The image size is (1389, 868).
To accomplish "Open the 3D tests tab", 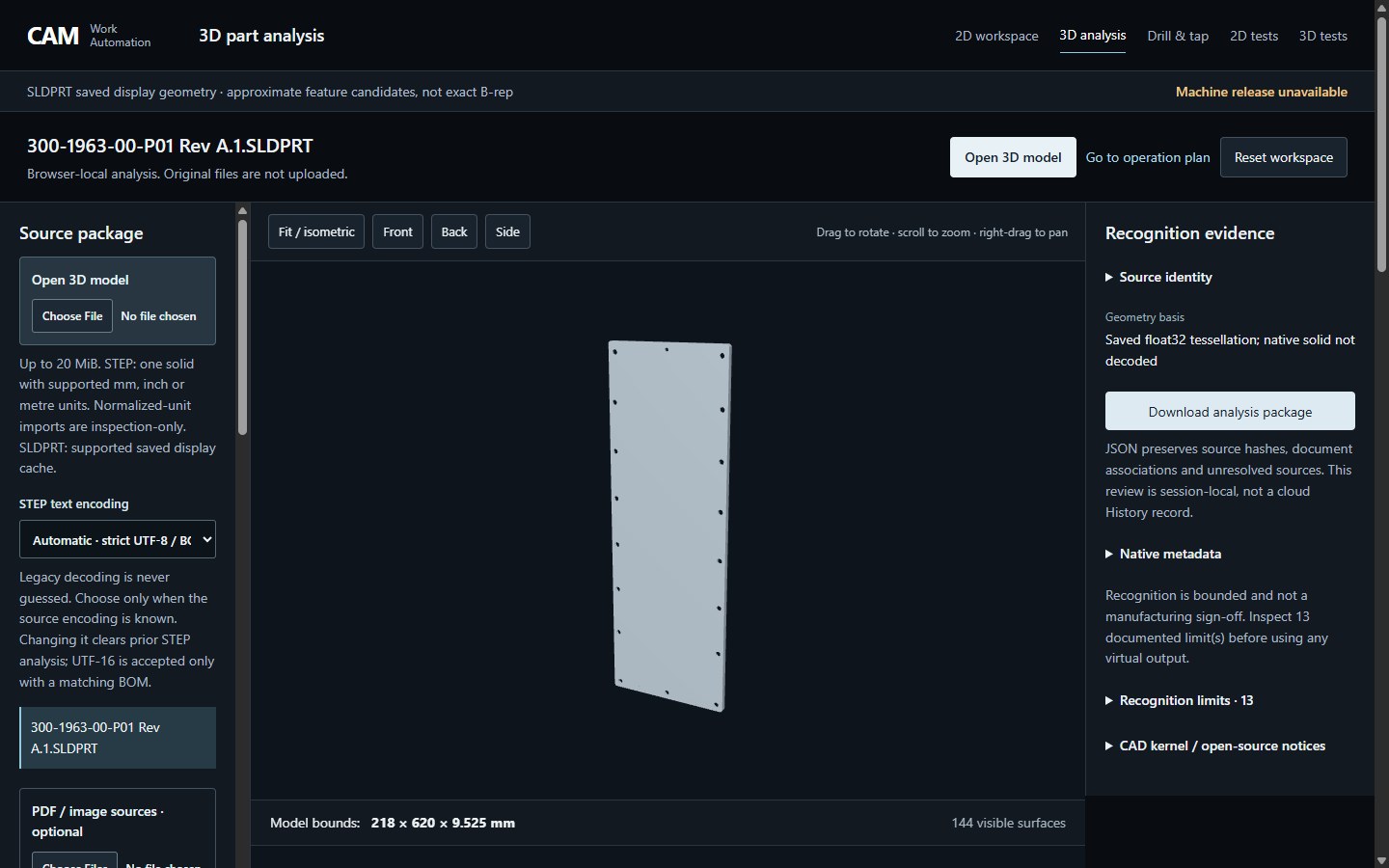I will point(1322,36).
